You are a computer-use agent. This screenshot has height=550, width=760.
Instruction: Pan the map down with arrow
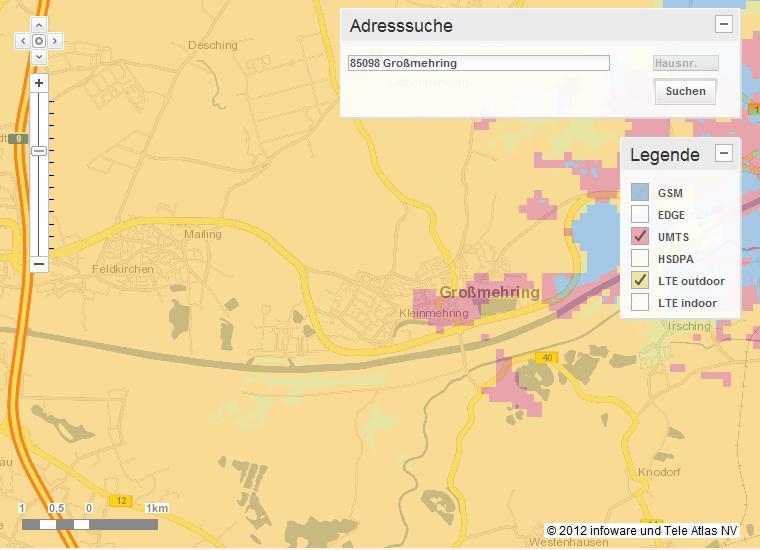39,57
